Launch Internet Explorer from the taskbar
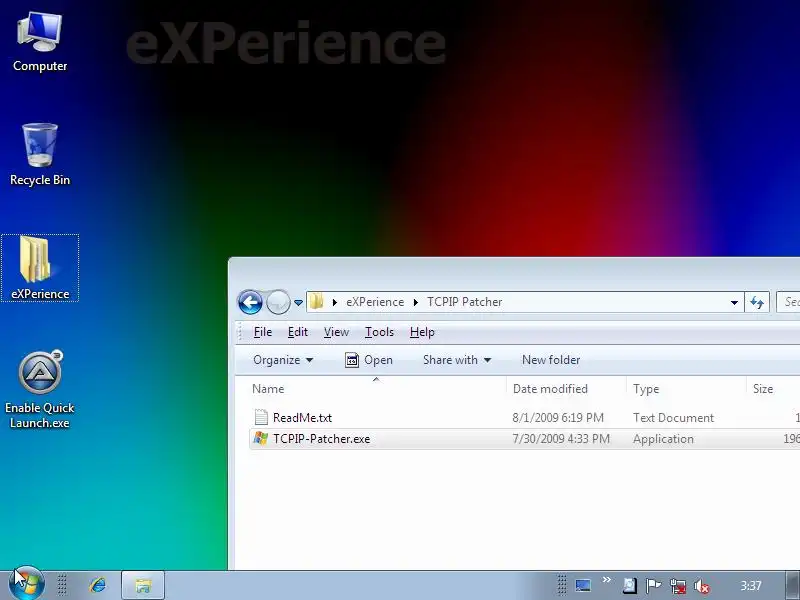 (x=97, y=585)
